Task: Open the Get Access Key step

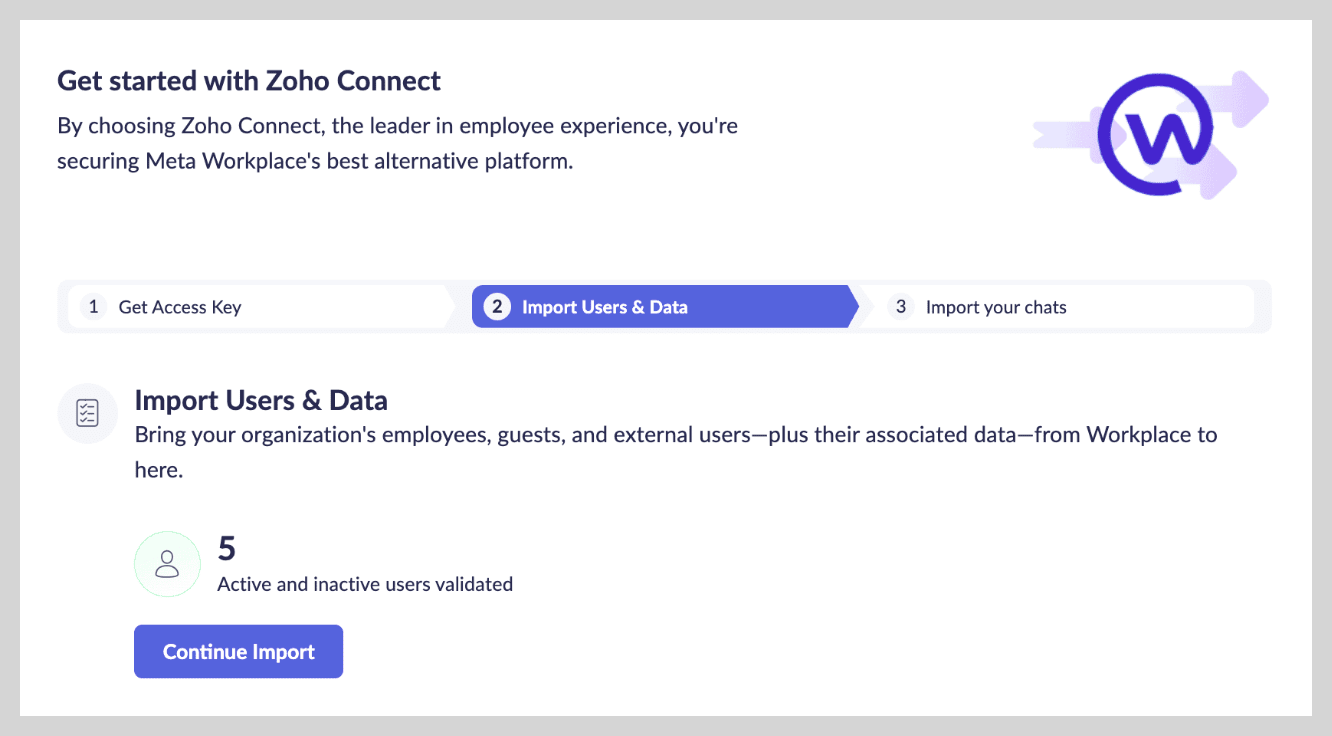Action: (x=180, y=307)
